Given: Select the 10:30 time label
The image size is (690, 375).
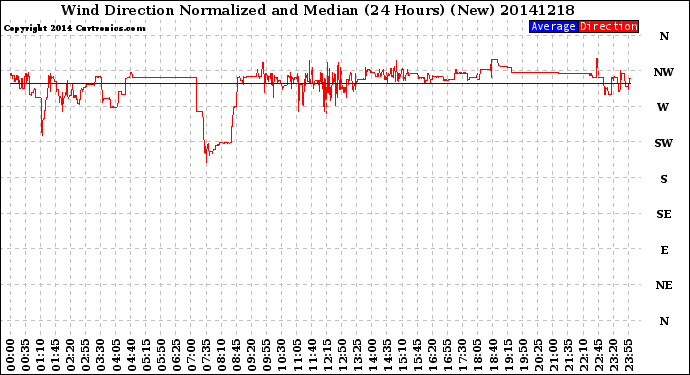Looking at the screenshot, I should [282, 355].
